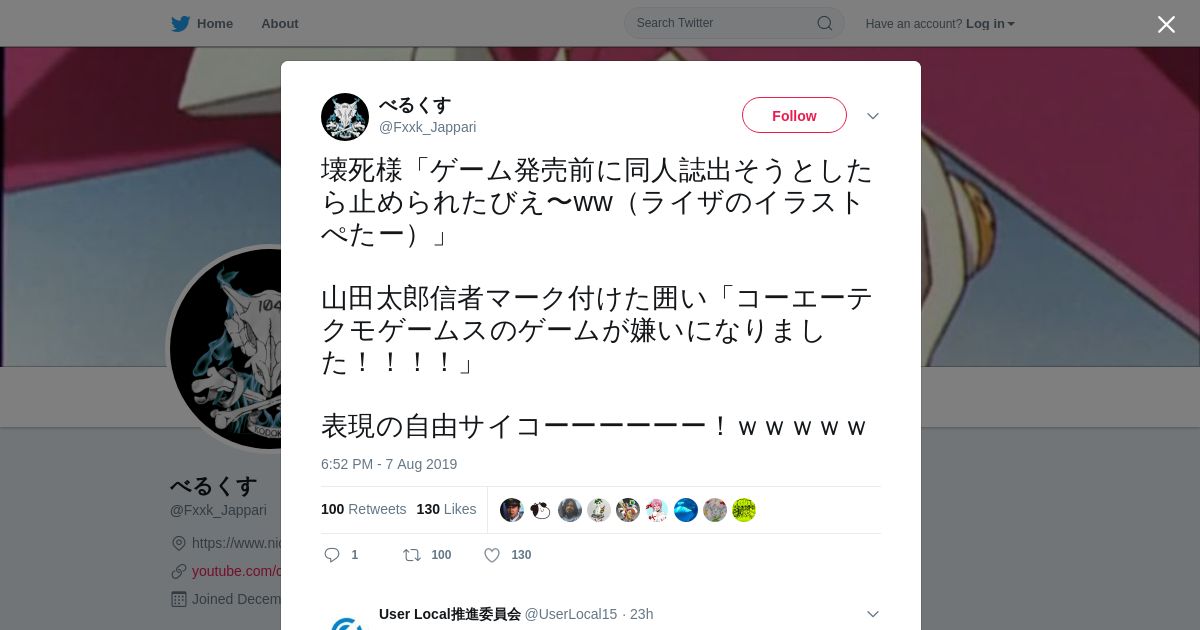The height and width of the screenshot is (630, 1200).
Task: Open べるくす profile avatar in tweet
Action: [x=345, y=117]
